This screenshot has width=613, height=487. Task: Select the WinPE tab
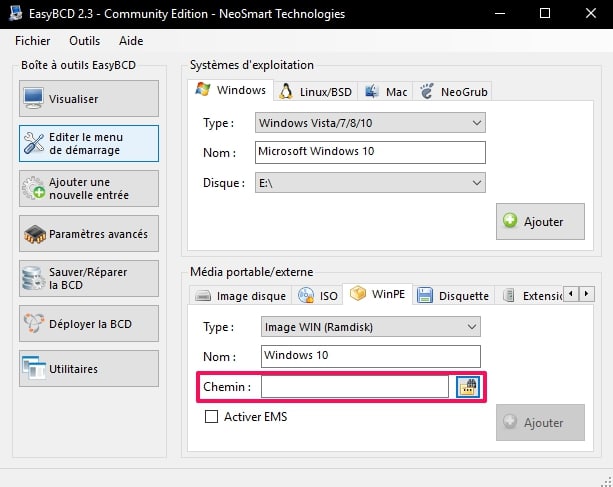tap(377, 294)
